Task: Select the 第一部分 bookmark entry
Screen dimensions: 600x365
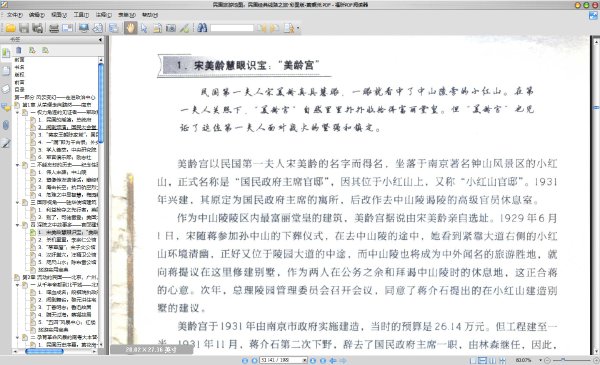Action: [x=55, y=97]
